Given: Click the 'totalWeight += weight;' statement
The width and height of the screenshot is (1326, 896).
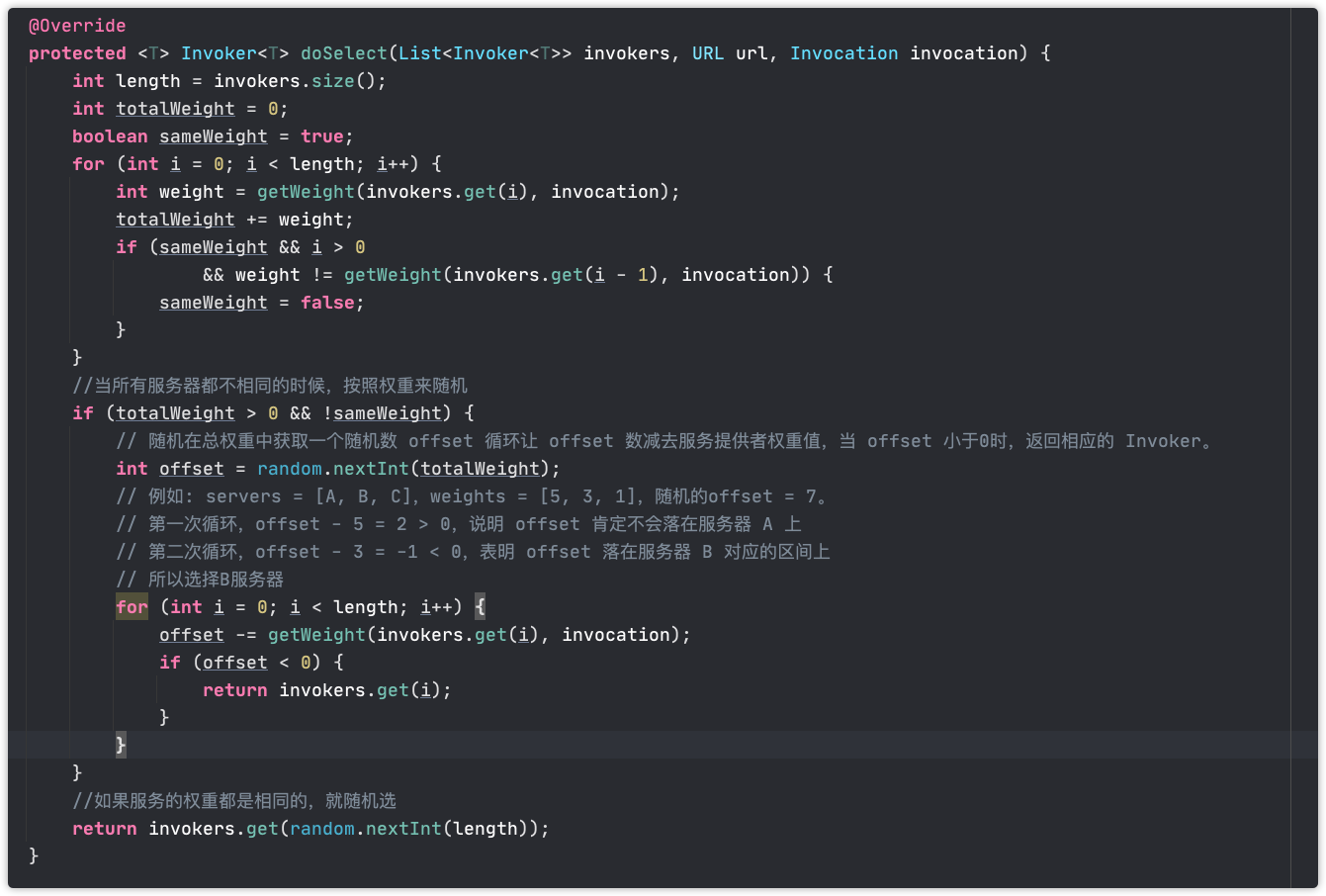Looking at the screenshot, I should pos(234,220).
